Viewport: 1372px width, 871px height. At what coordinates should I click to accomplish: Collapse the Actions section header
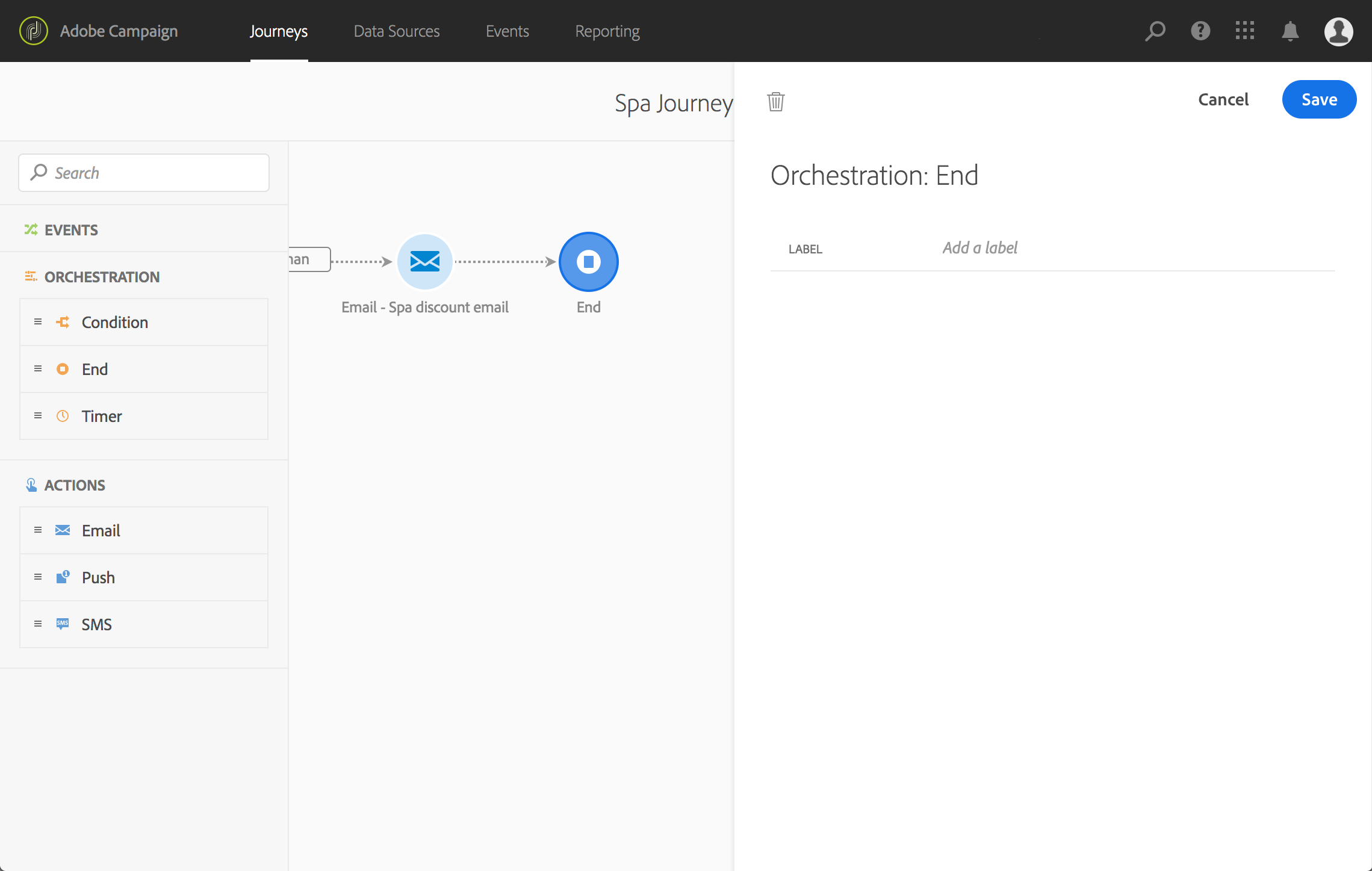(x=75, y=485)
